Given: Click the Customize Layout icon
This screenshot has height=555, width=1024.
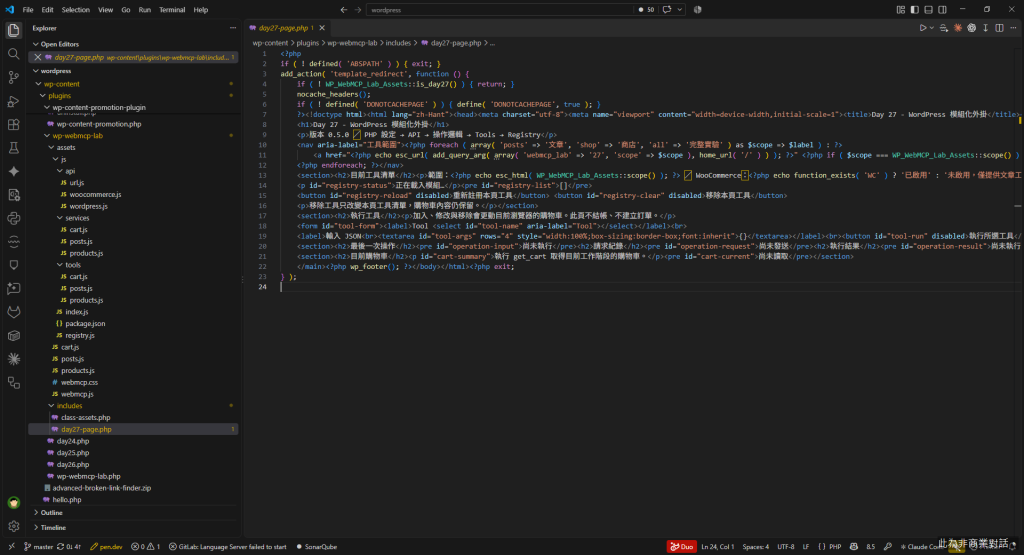Looking at the screenshot, I should 901,10.
